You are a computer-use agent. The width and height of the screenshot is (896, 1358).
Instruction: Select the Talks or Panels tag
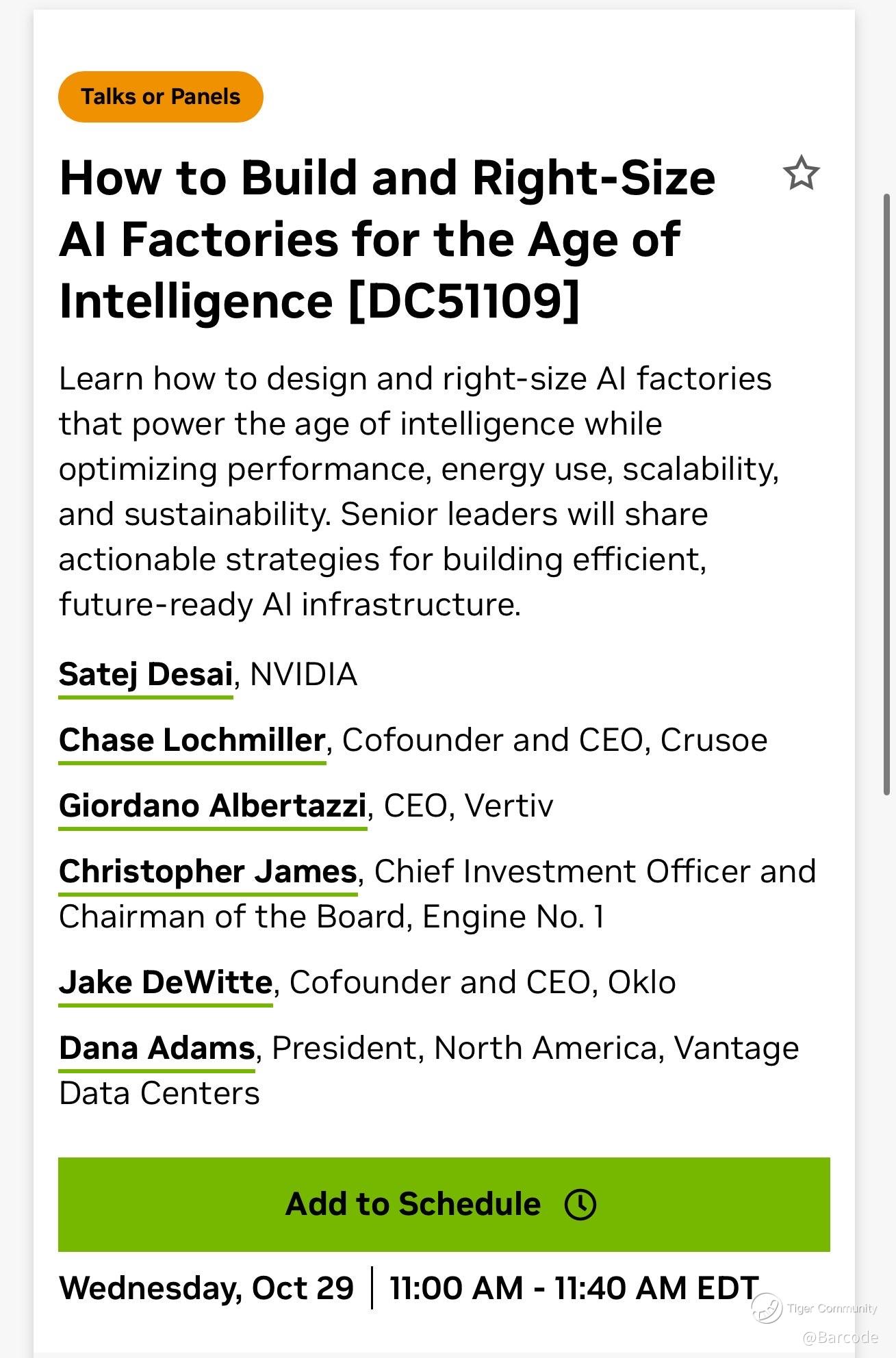coord(160,97)
